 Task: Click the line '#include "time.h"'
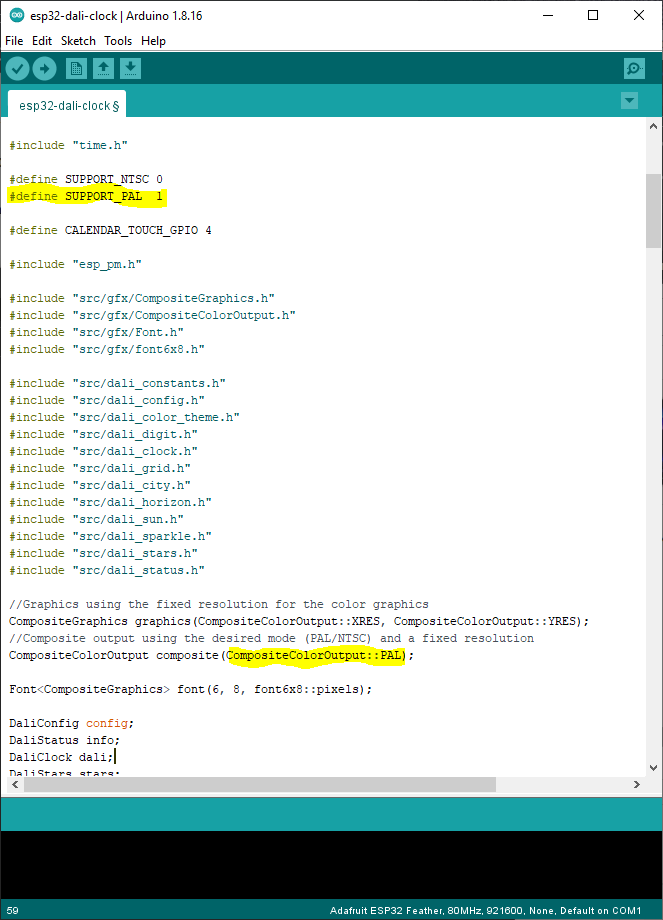pos(68,145)
